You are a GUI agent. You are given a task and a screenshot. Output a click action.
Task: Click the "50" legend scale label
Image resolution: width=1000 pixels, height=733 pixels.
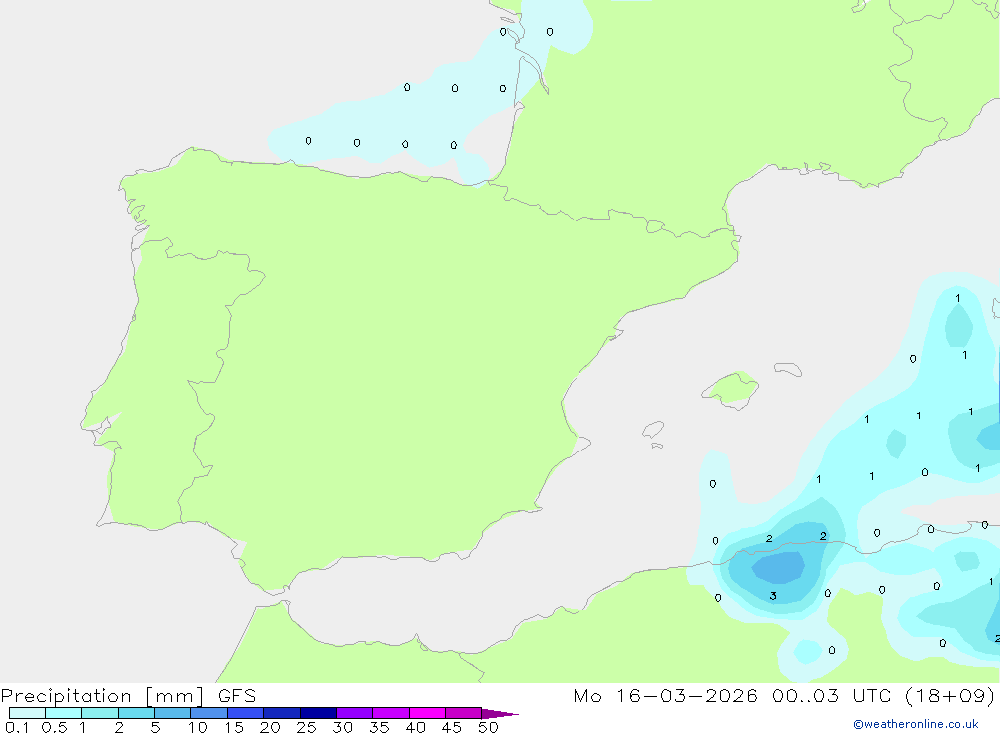[x=489, y=727]
